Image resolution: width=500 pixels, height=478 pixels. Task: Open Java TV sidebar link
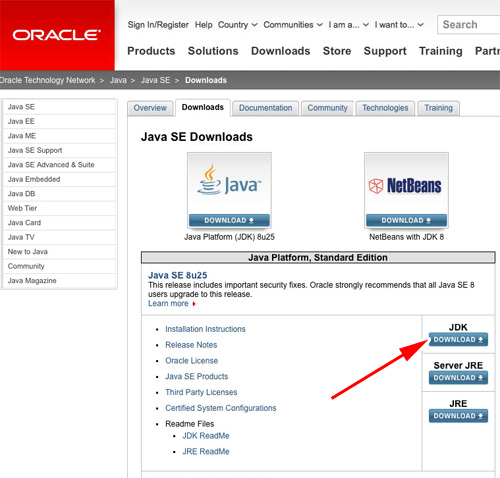tap(59, 237)
